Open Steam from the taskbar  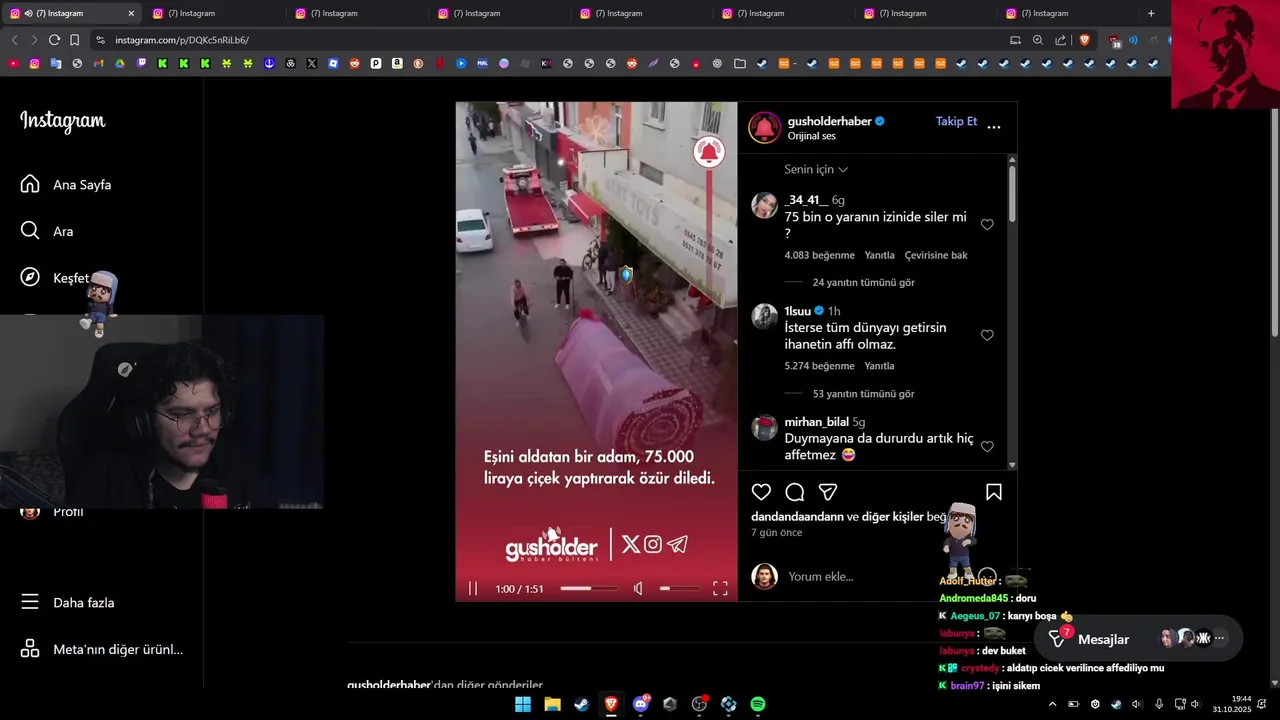pyautogui.click(x=582, y=704)
